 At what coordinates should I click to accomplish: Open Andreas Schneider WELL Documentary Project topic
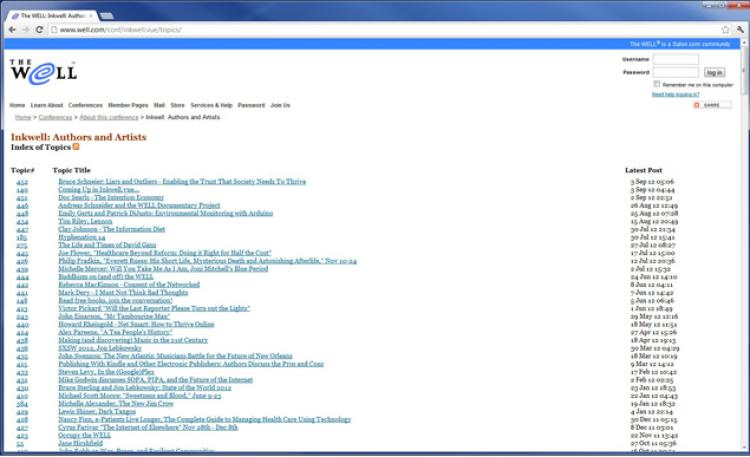[139, 205]
